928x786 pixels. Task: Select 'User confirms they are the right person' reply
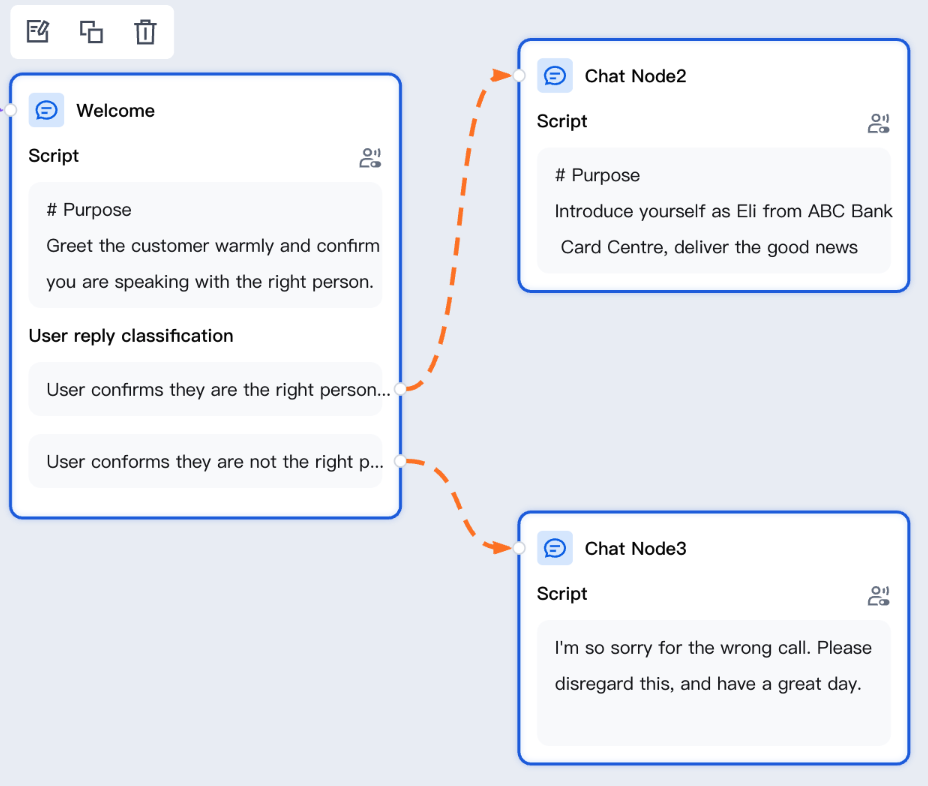pos(205,389)
